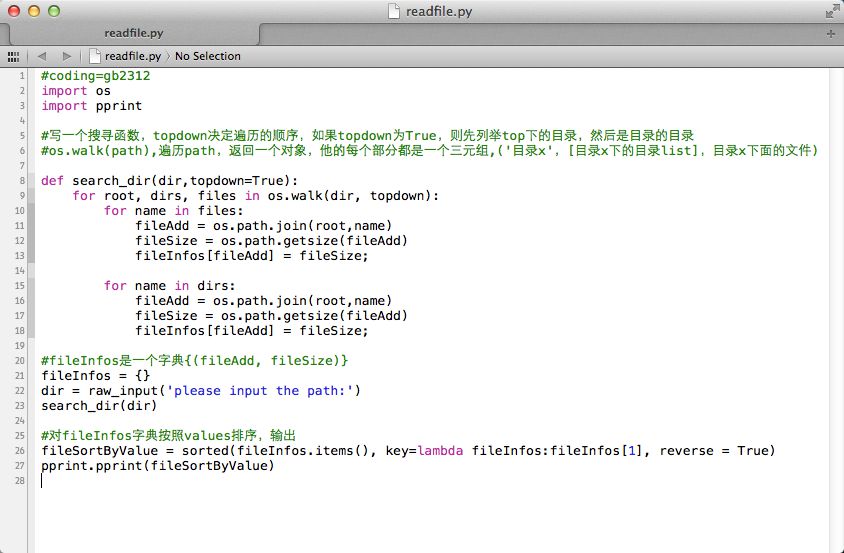This screenshot has height=553, width=844.
Task: Click the file icon in the jump bar
Action: click(x=95, y=56)
